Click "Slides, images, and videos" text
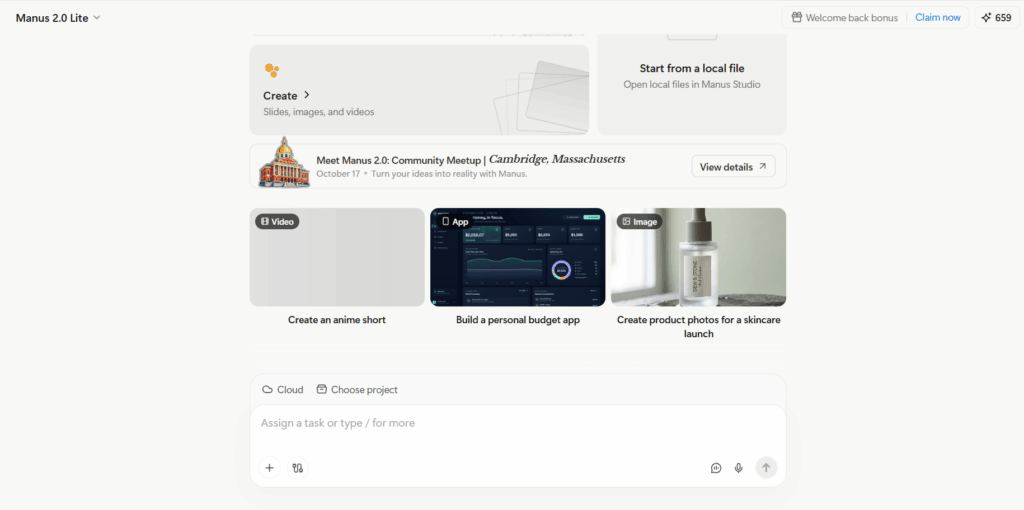 [319, 112]
